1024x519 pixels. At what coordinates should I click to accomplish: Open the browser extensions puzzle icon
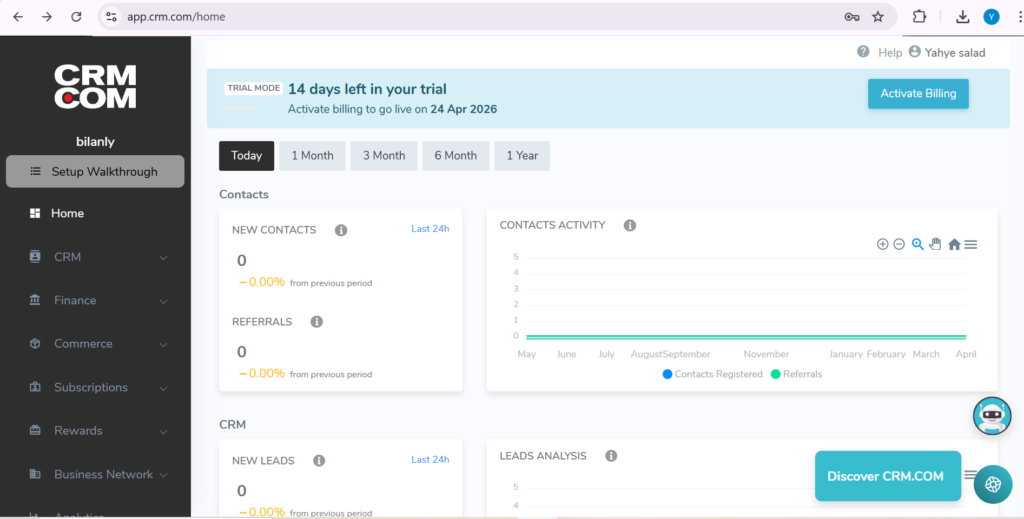(x=919, y=17)
